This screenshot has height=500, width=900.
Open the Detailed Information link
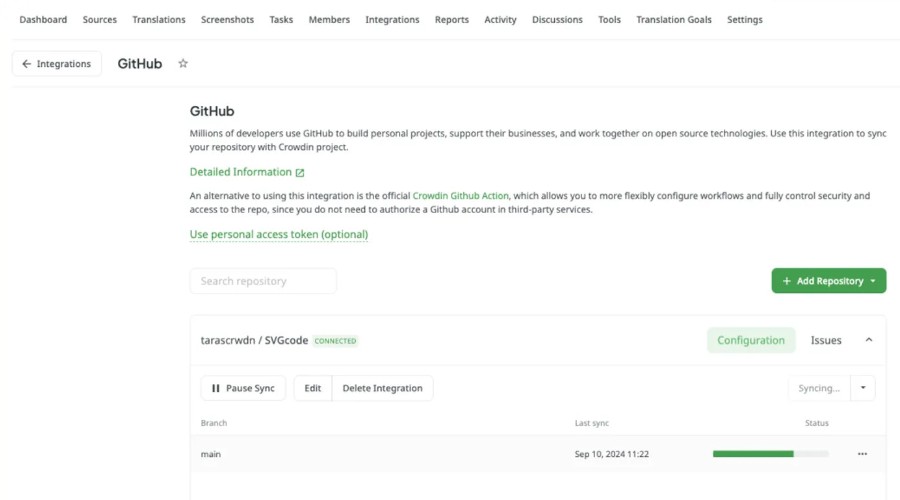point(240,172)
